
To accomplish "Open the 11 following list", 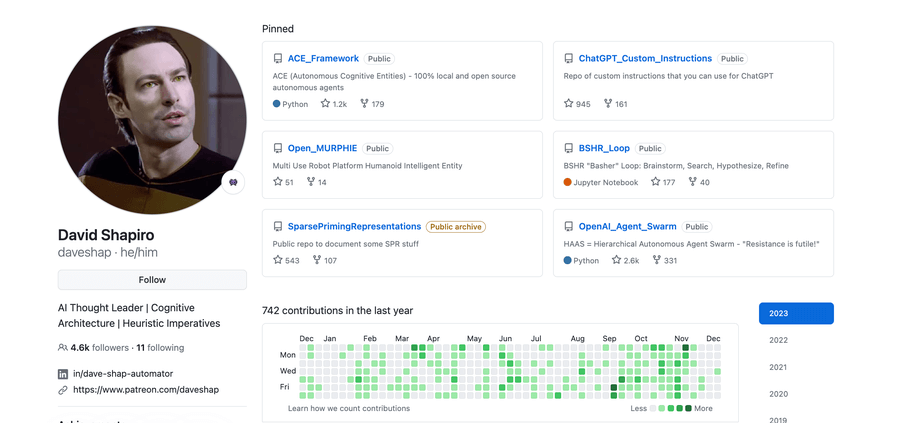I will [160, 347].
